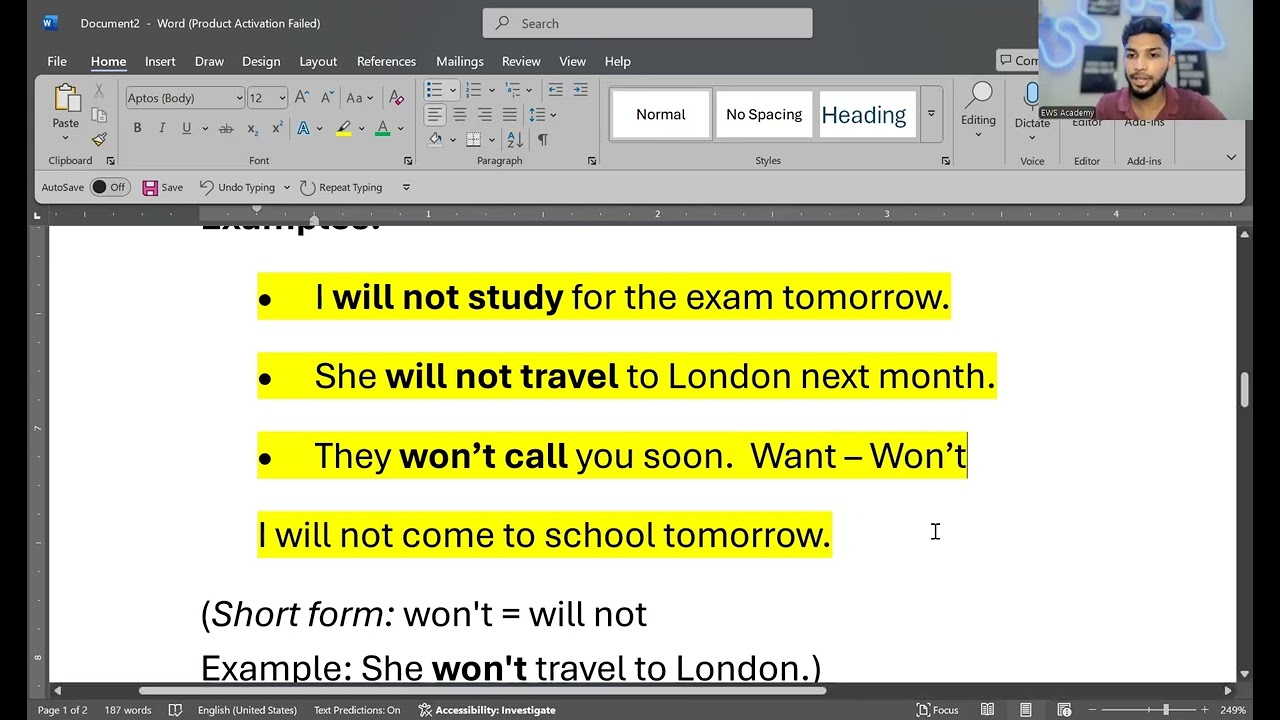Switch to the Insert tab
Image resolution: width=1280 pixels, height=720 pixels.
(x=160, y=61)
